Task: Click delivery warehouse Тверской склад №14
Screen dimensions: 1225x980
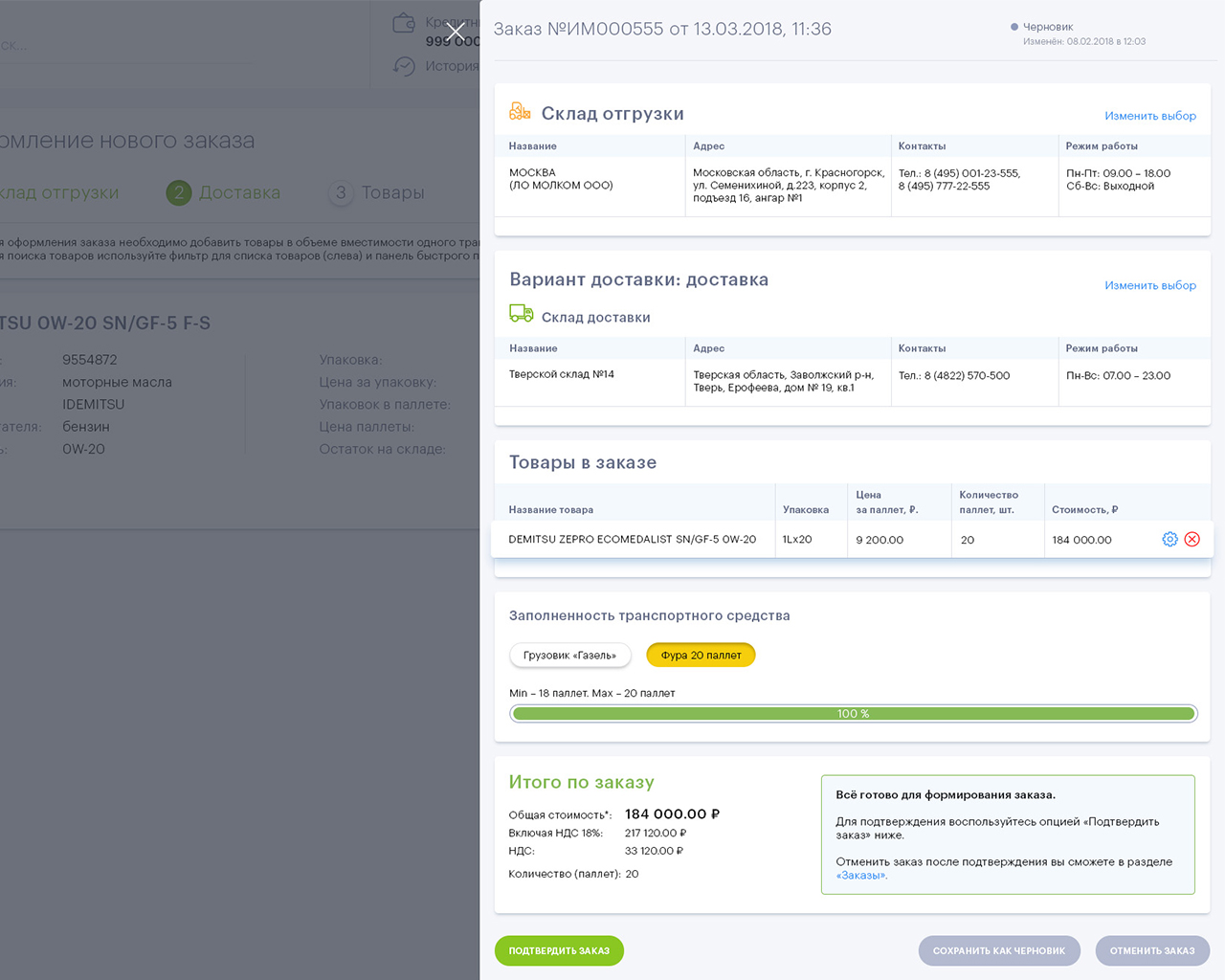Action: pyautogui.click(x=562, y=374)
